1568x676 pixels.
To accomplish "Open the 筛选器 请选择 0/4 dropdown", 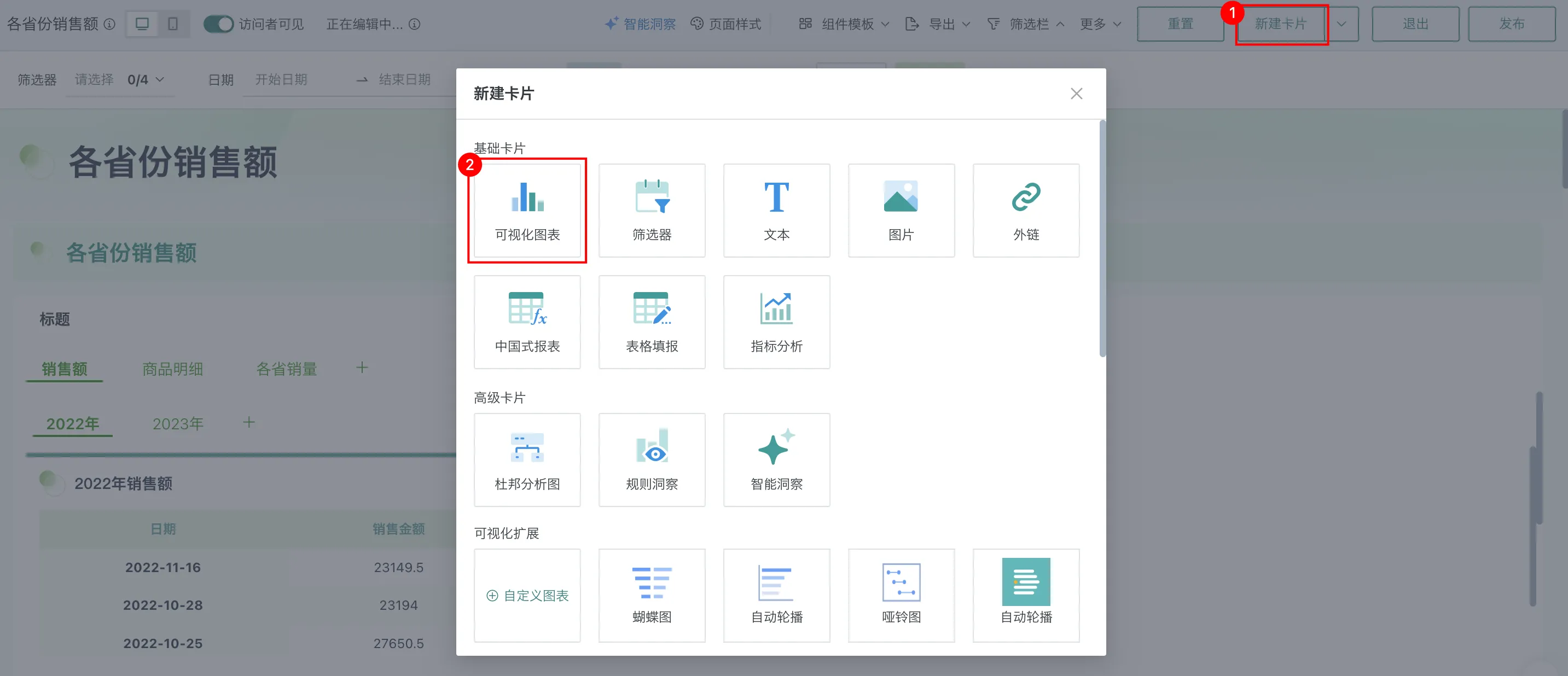I will (x=119, y=80).
